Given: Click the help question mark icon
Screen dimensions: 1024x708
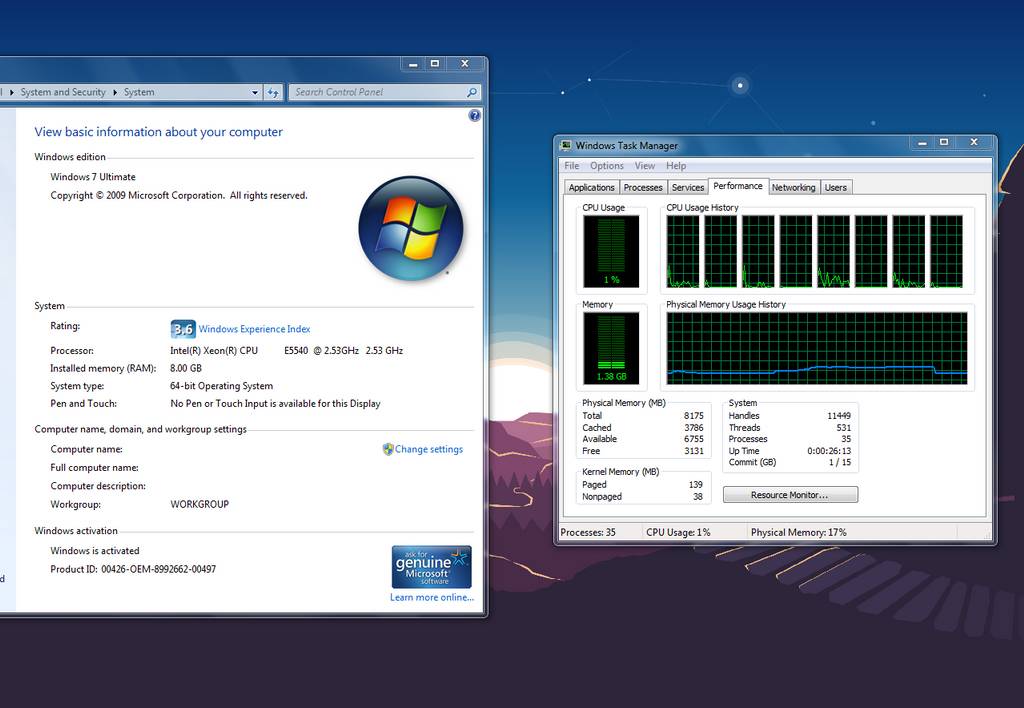Looking at the screenshot, I should pos(475,116).
